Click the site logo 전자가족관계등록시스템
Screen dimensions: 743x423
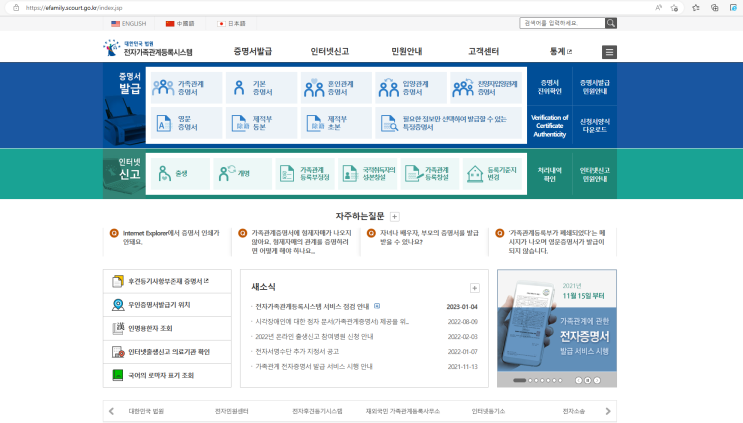[148, 48]
